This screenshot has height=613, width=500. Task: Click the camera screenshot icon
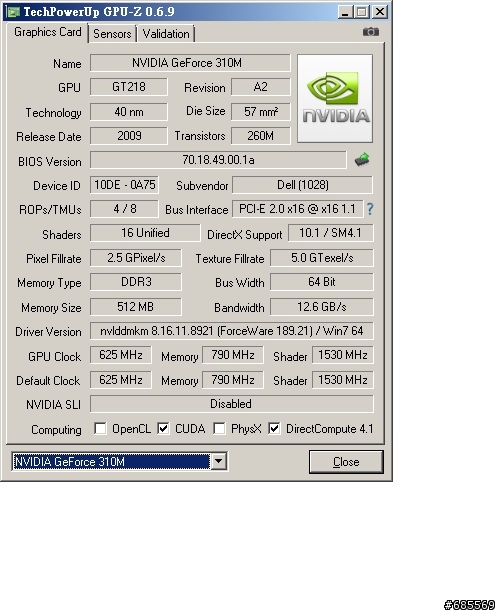pos(371,32)
